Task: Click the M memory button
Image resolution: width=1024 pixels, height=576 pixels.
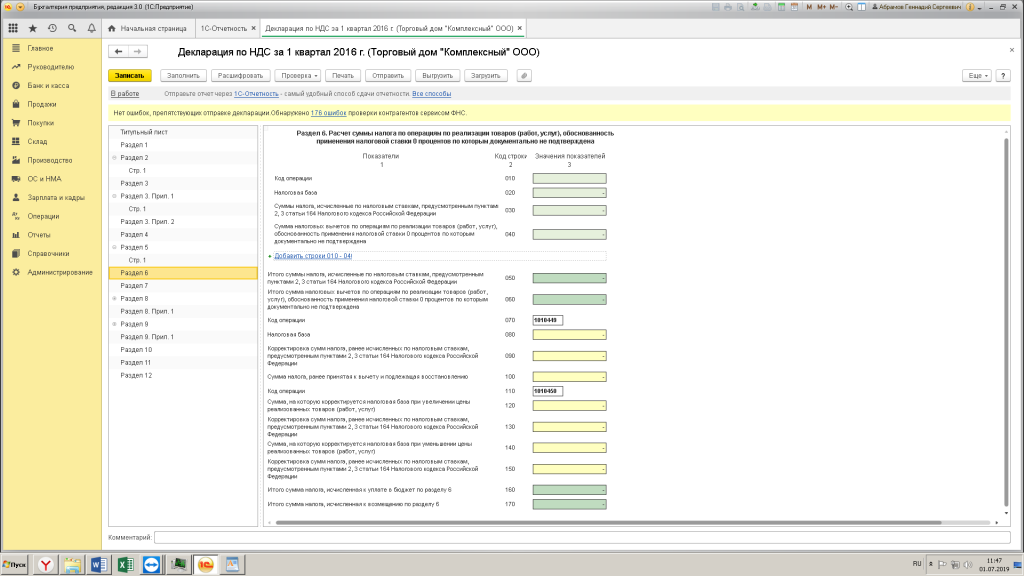Action: tap(809, 7)
